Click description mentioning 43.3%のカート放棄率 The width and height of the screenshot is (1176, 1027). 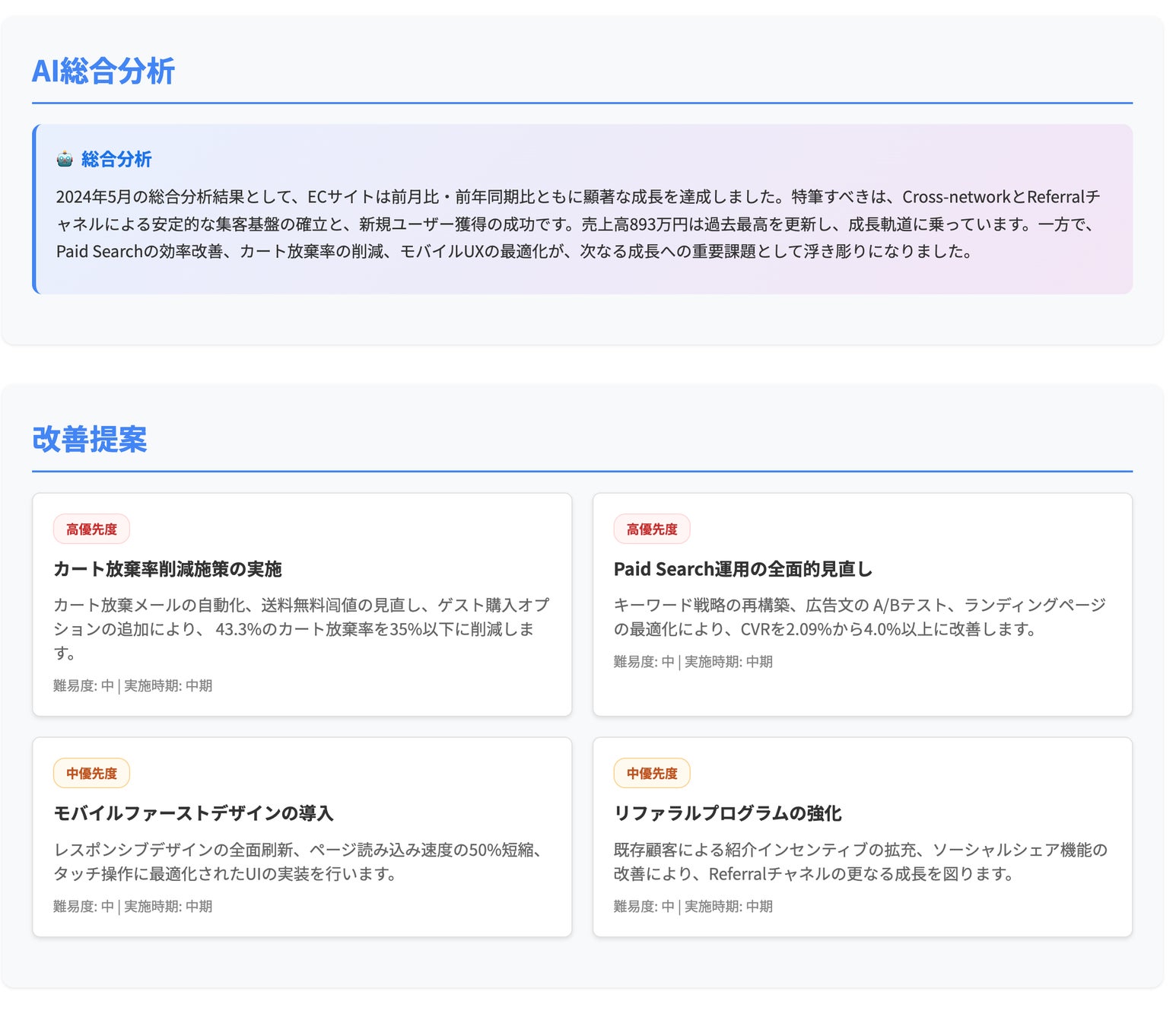click(301, 628)
